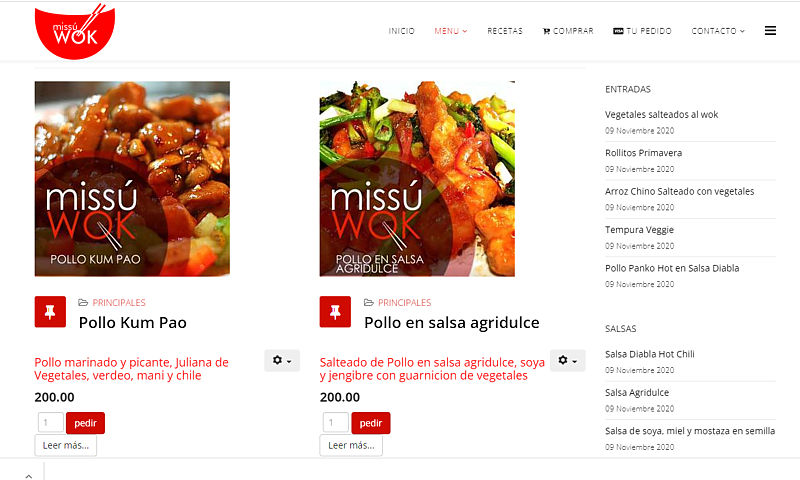The width and height of the screenshot is (800, 480).
Task: Click the Missú Wok logo
Action: 73,30
